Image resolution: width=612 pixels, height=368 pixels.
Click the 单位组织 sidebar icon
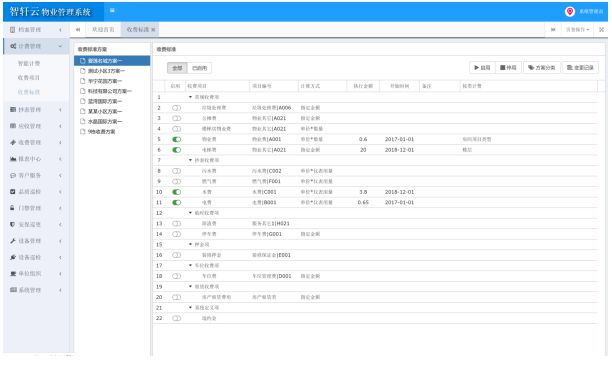13,274
